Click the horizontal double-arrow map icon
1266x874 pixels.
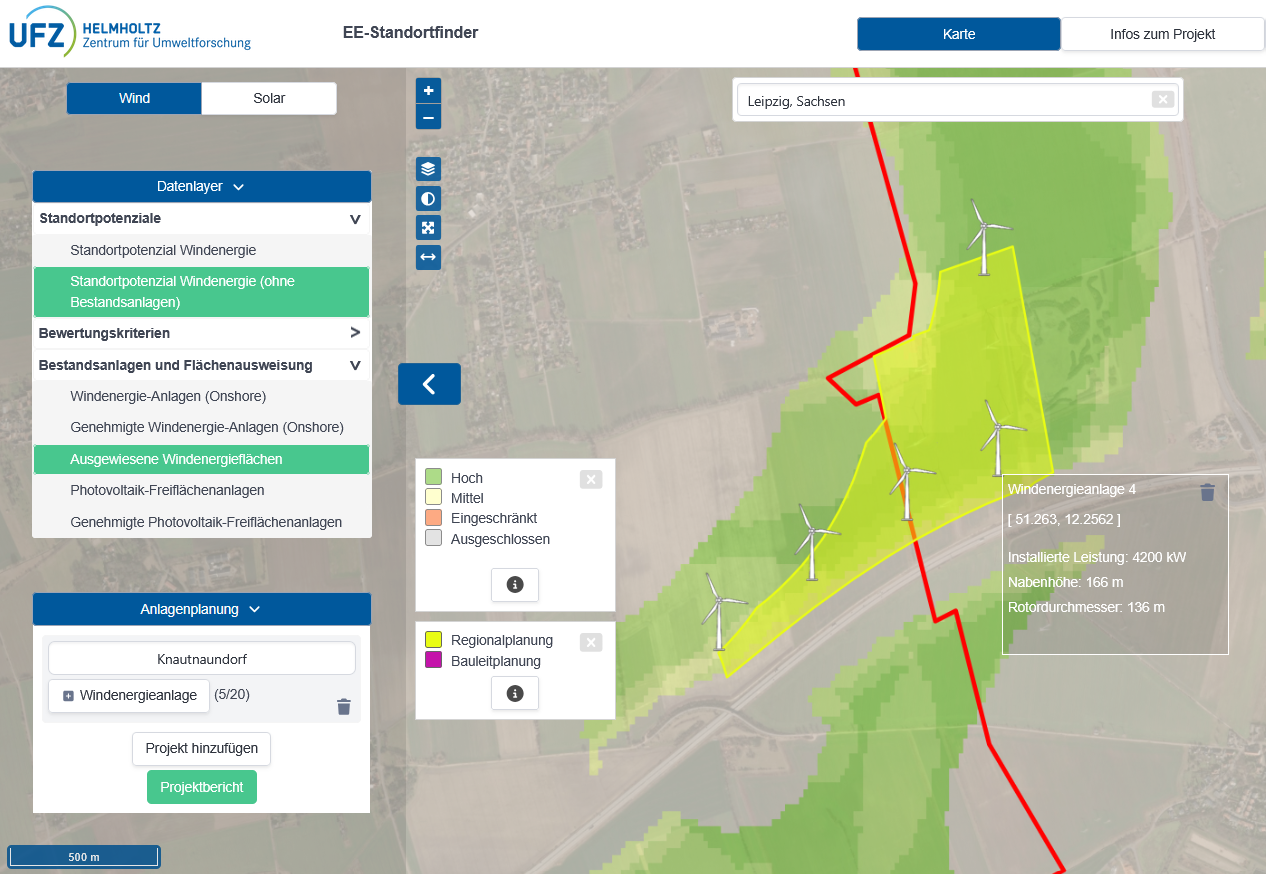click(x=428, y=257)
